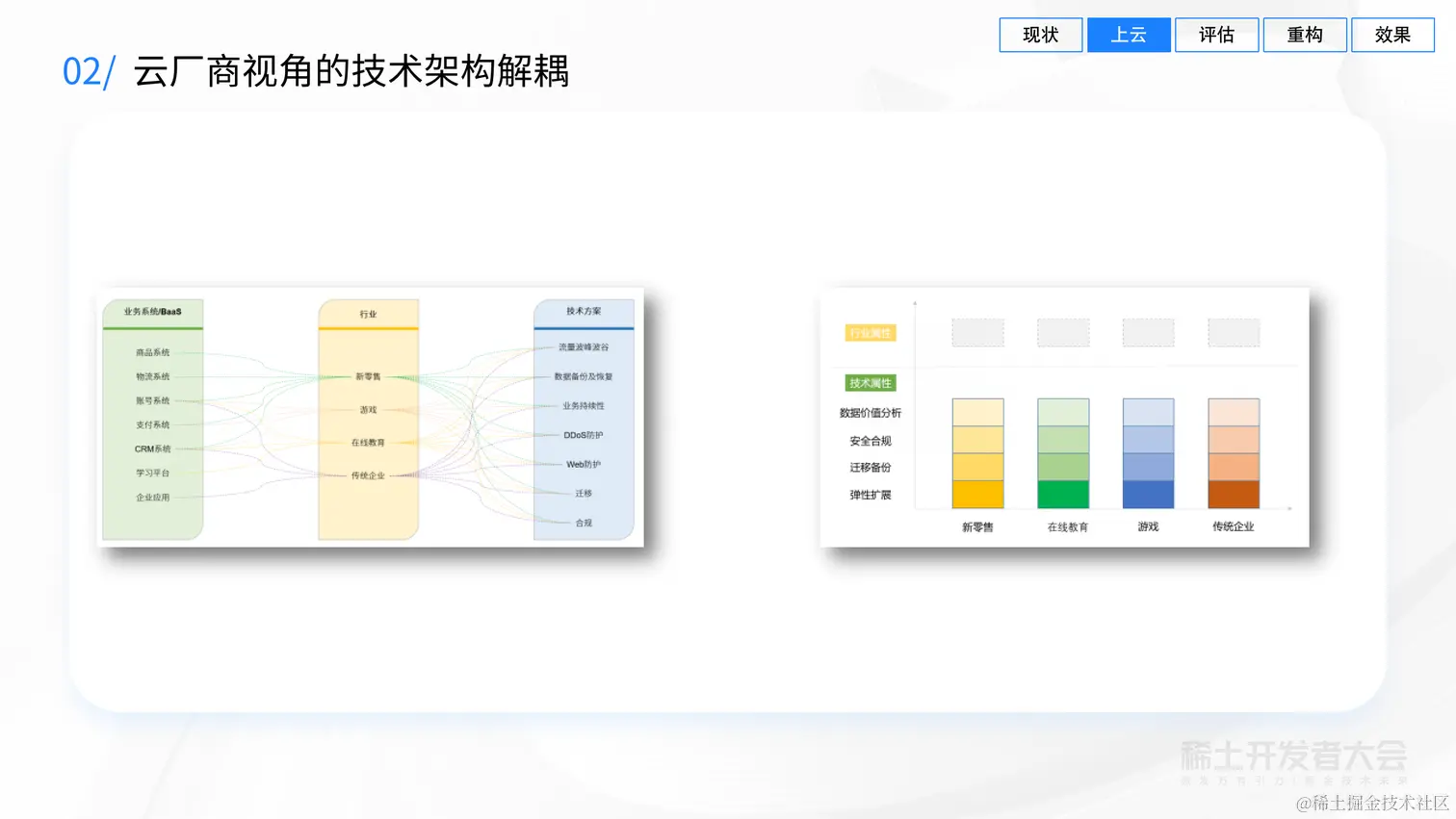1456x819 pixels.
Task: Click 游戏 label under the bar chart
Action: tap(1148, 526)
